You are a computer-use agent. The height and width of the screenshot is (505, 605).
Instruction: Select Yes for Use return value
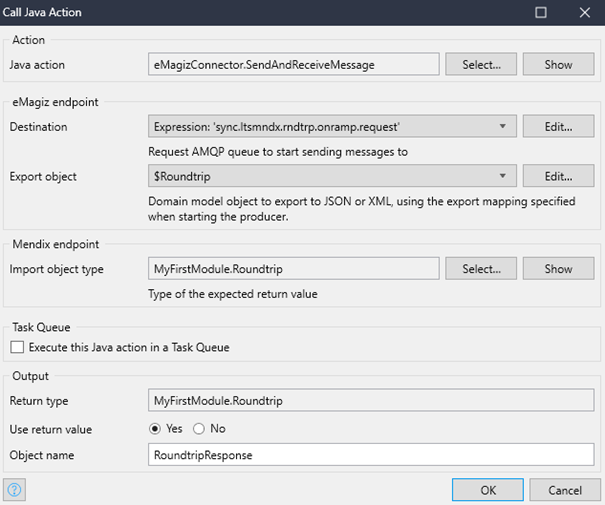pyautogui.click(x=155, y=429)
